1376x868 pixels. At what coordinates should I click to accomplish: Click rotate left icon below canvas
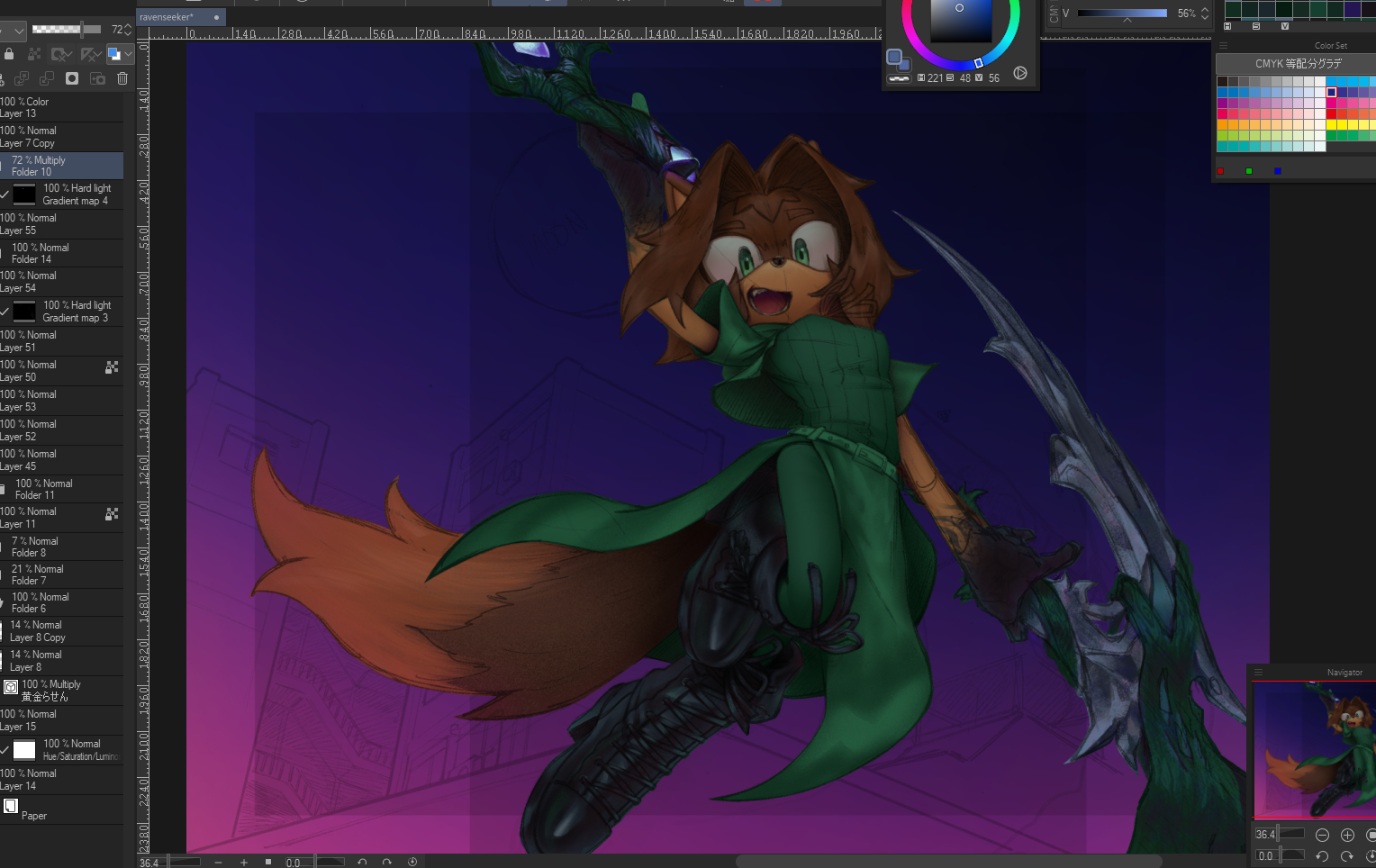pos(362,862)
